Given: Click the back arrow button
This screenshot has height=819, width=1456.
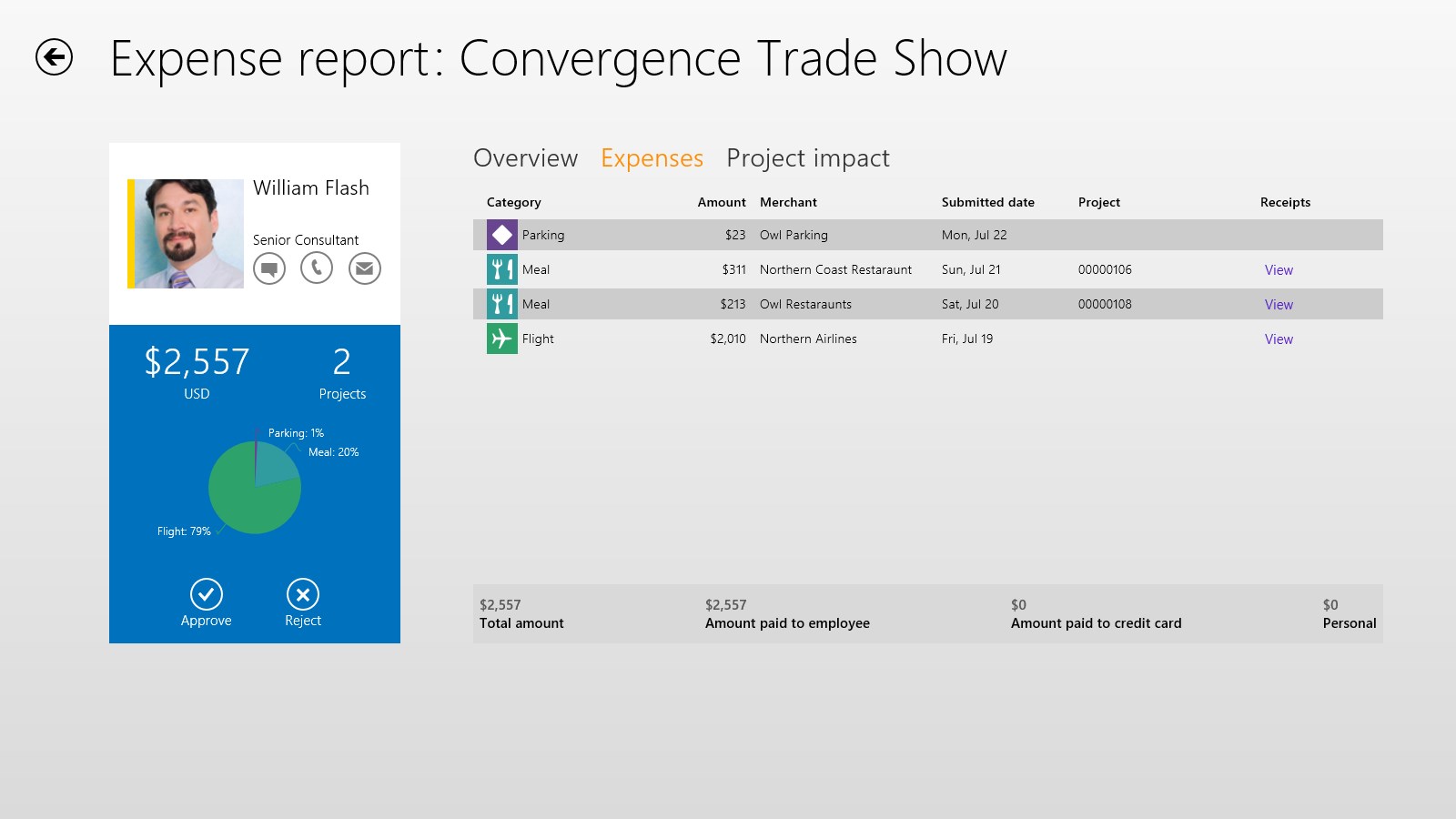Looking at the screenshot, I should [x=54, y=57].
